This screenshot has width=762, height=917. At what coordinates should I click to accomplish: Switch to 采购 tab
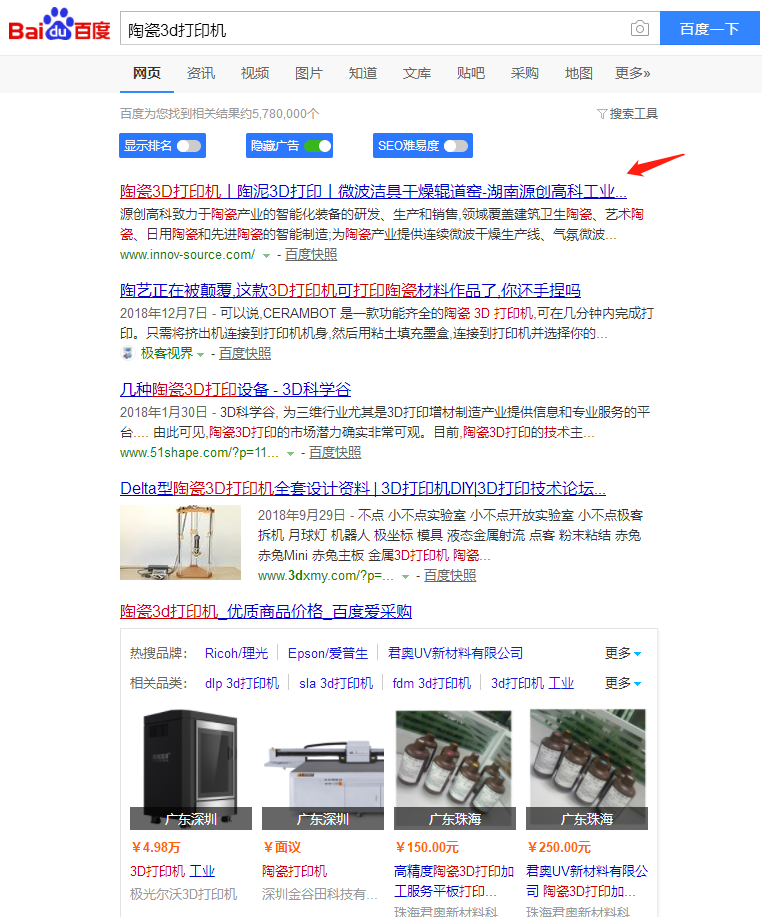(x=525, y=73)
